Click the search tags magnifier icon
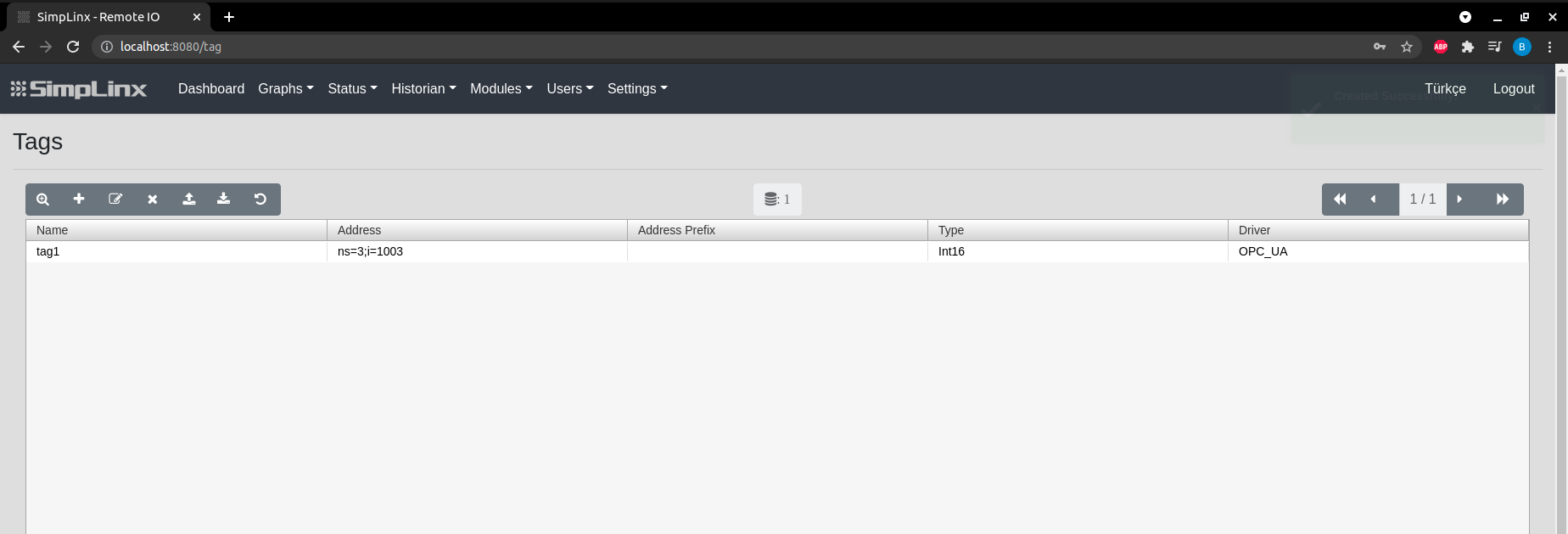The width and height of the screenshot is (1568, 534). tap(43, 200)
